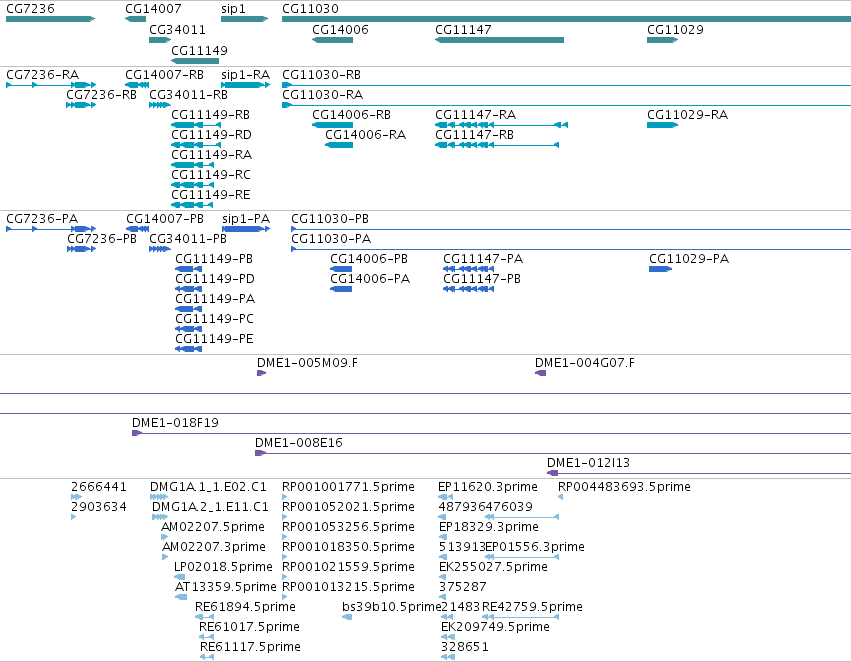Click transcript sip1-RA label

pyautogui.click(x=245, y=74)
